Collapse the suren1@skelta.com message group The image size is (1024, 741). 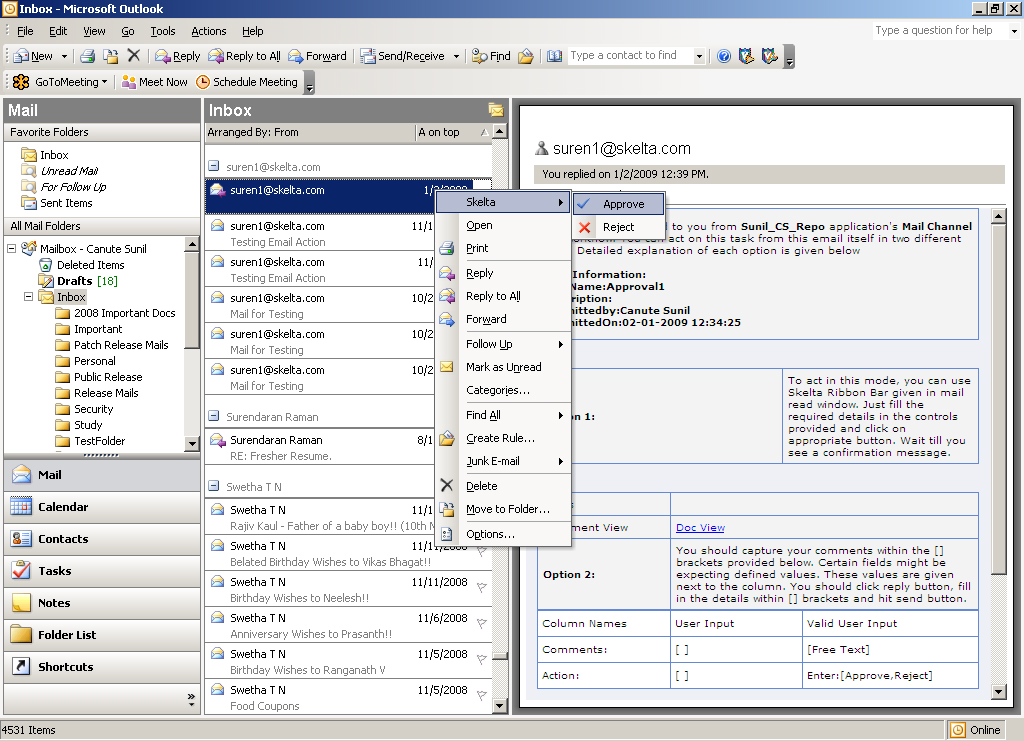[x=213, y=167]
